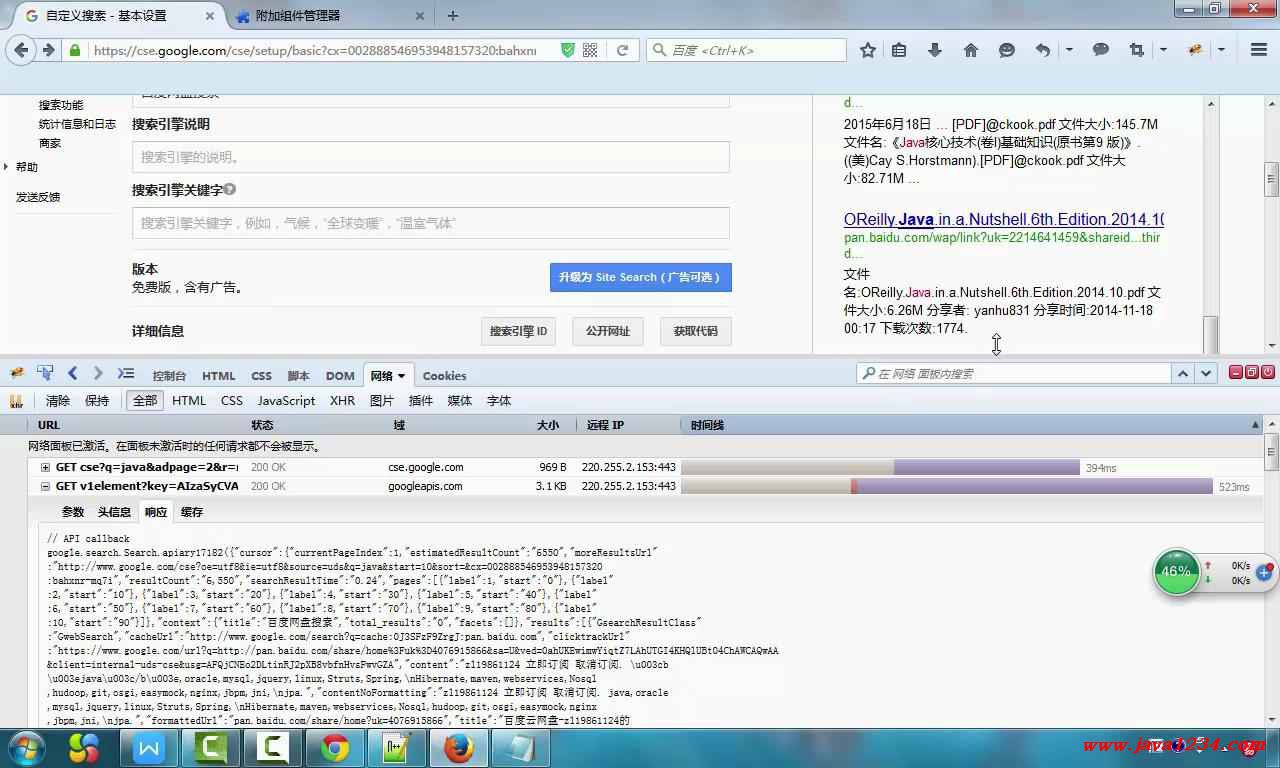Click 升级为 Site Search button
Image resolution: width=1280 pixels, height=768 pixels.
click(640, 277)
